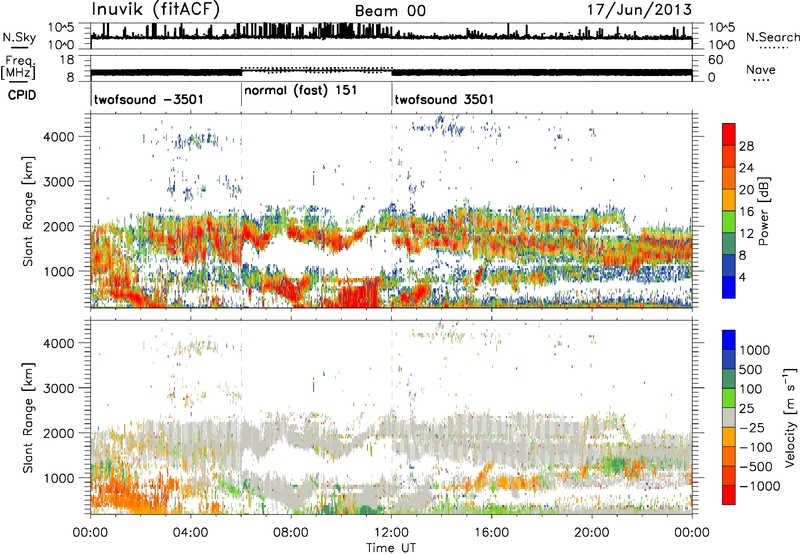Viewport: 800px width, 554px height.
Task: Click the dotted line under N.Search
Action: (x=772, y=48)
